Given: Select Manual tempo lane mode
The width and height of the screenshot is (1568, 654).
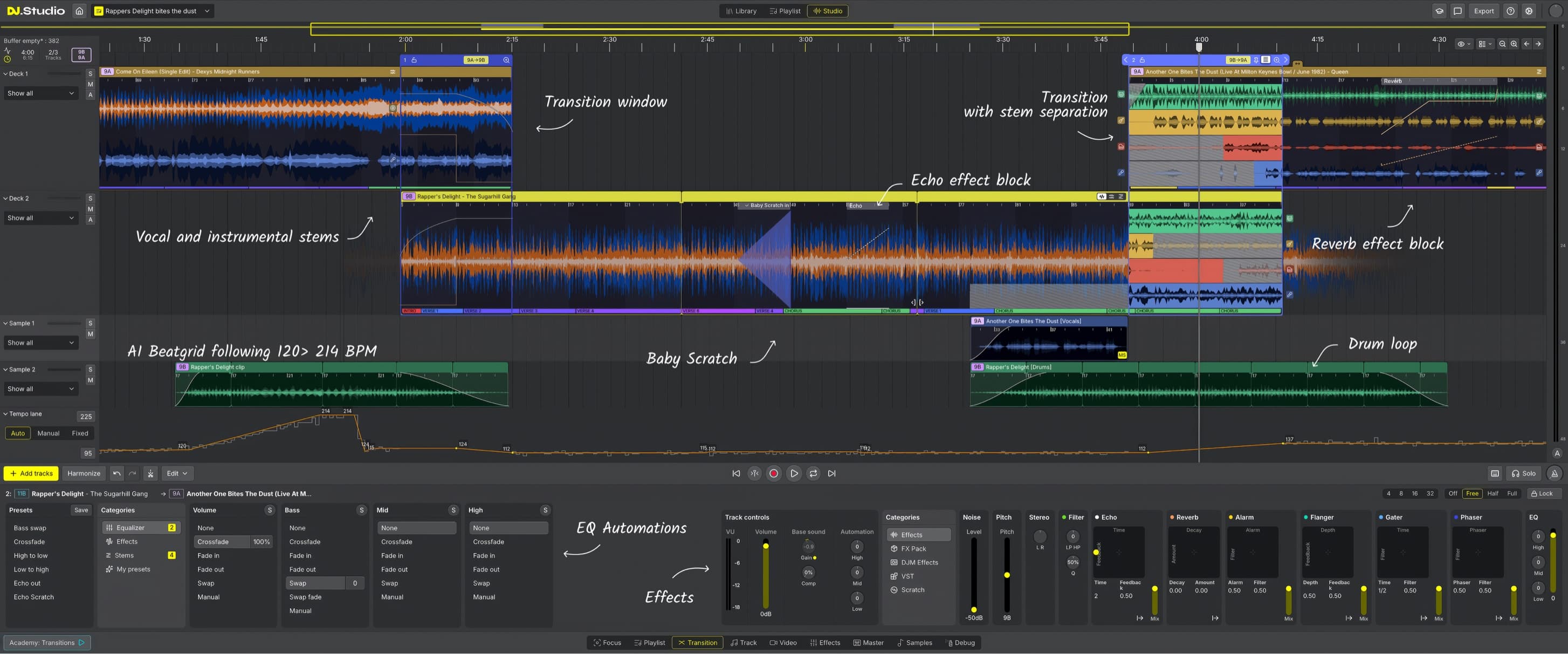Looking at the screenshot, I should 48,433.
